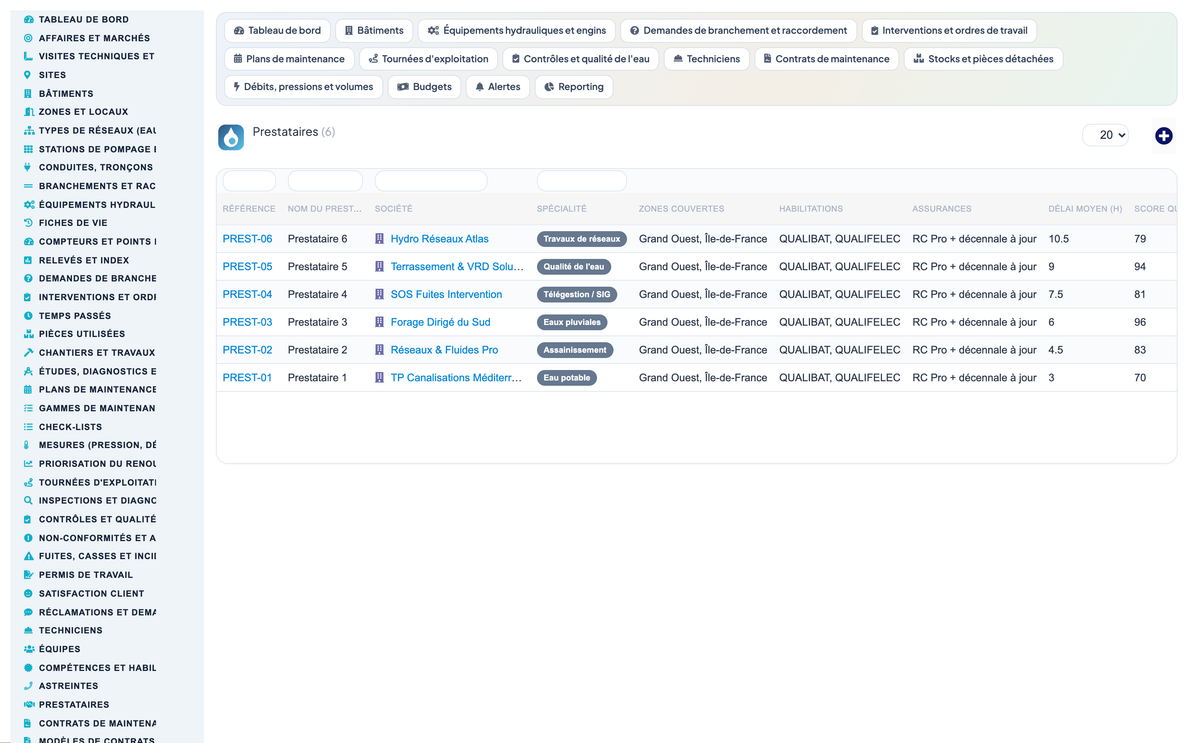The image size is (1200, 743).
Task: Click the Société column filter field
Action: pyautogui.click(x=431, y=181)
